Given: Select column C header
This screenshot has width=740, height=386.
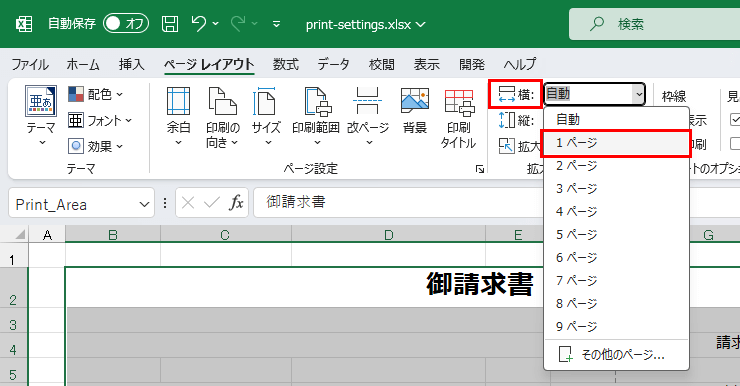Looking at the screenshot, I should [226, 235].
